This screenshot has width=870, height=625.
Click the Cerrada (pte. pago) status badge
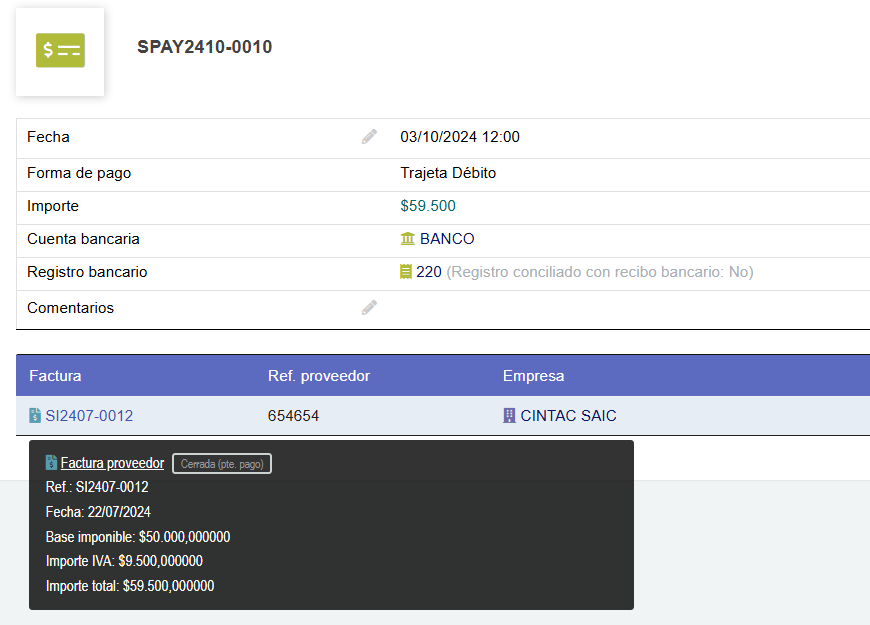point(221,462)
